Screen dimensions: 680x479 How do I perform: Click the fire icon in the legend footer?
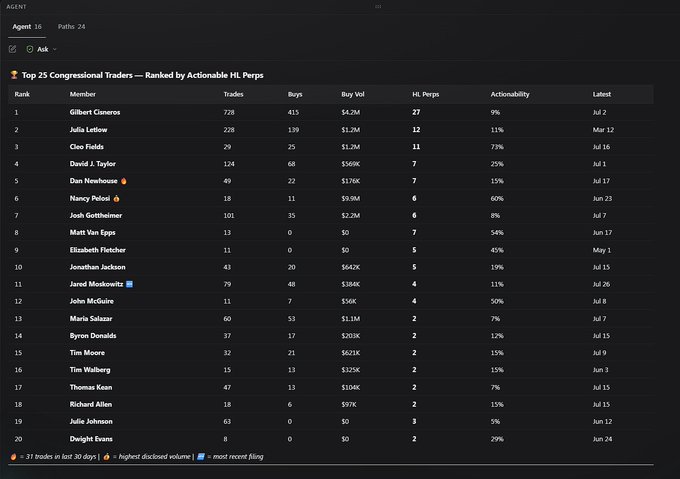tap(13, 456)
